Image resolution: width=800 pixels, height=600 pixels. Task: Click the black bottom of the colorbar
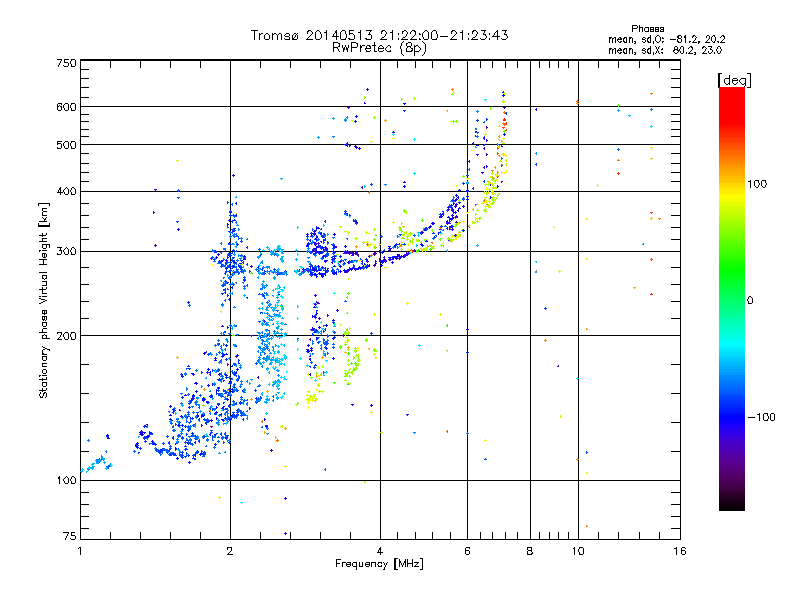tap(732, 503)
